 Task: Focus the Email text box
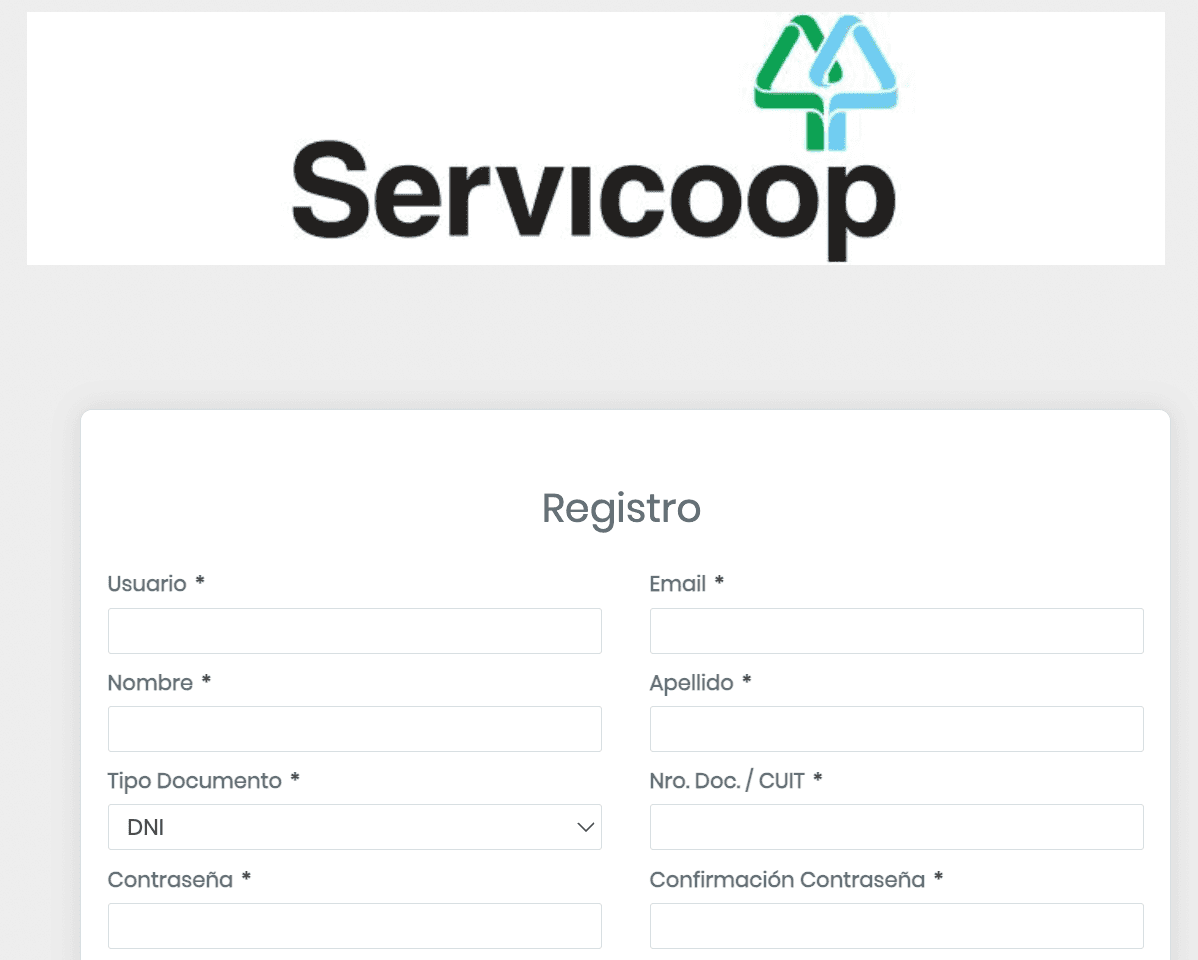[896, 631]
